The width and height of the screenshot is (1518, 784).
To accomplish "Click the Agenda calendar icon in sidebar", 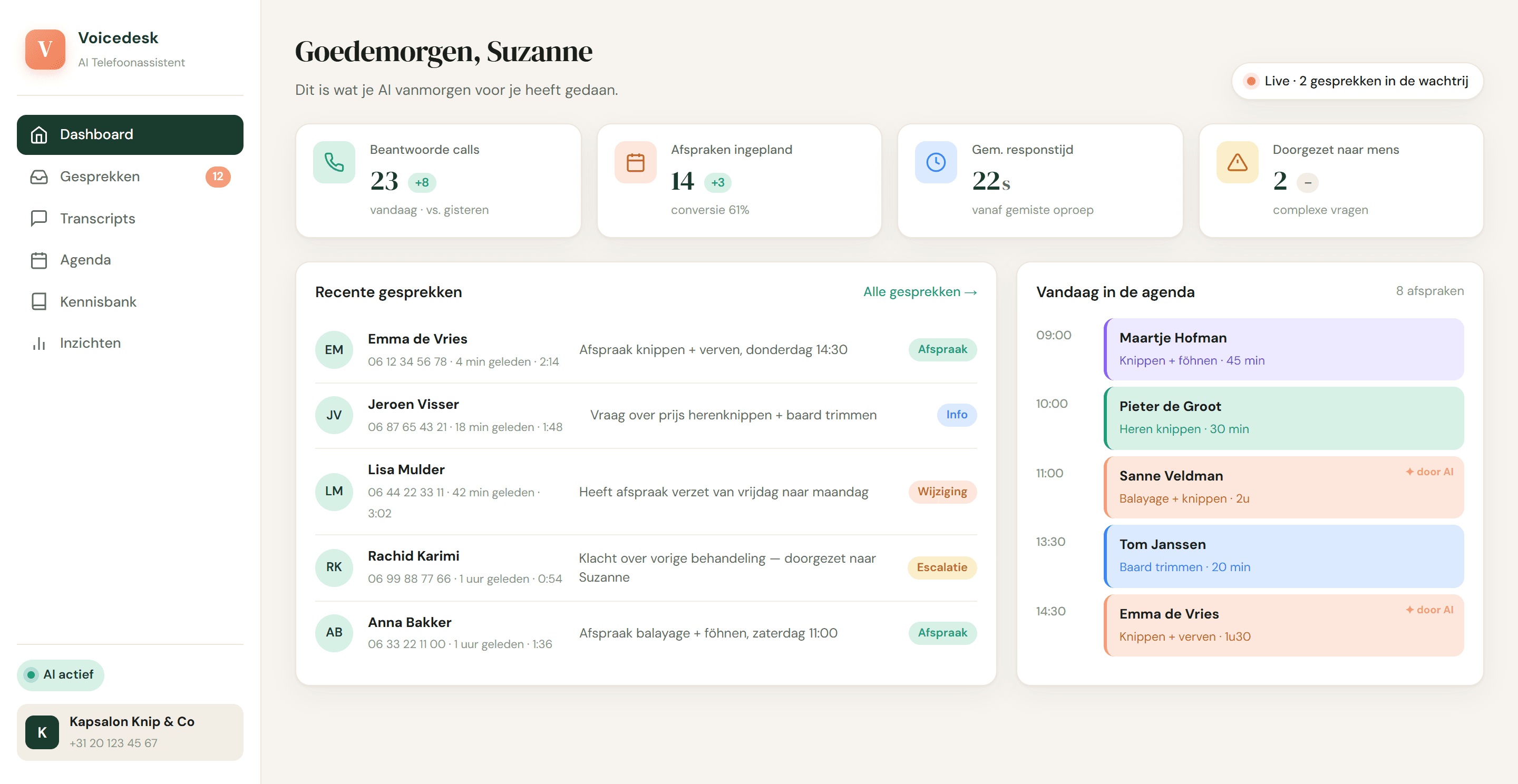I will [39, 260].
